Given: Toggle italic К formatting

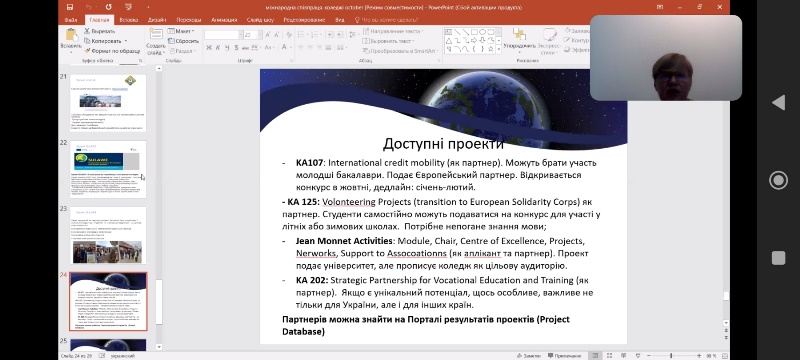Looking at the screenshot, I should (218, 47).
